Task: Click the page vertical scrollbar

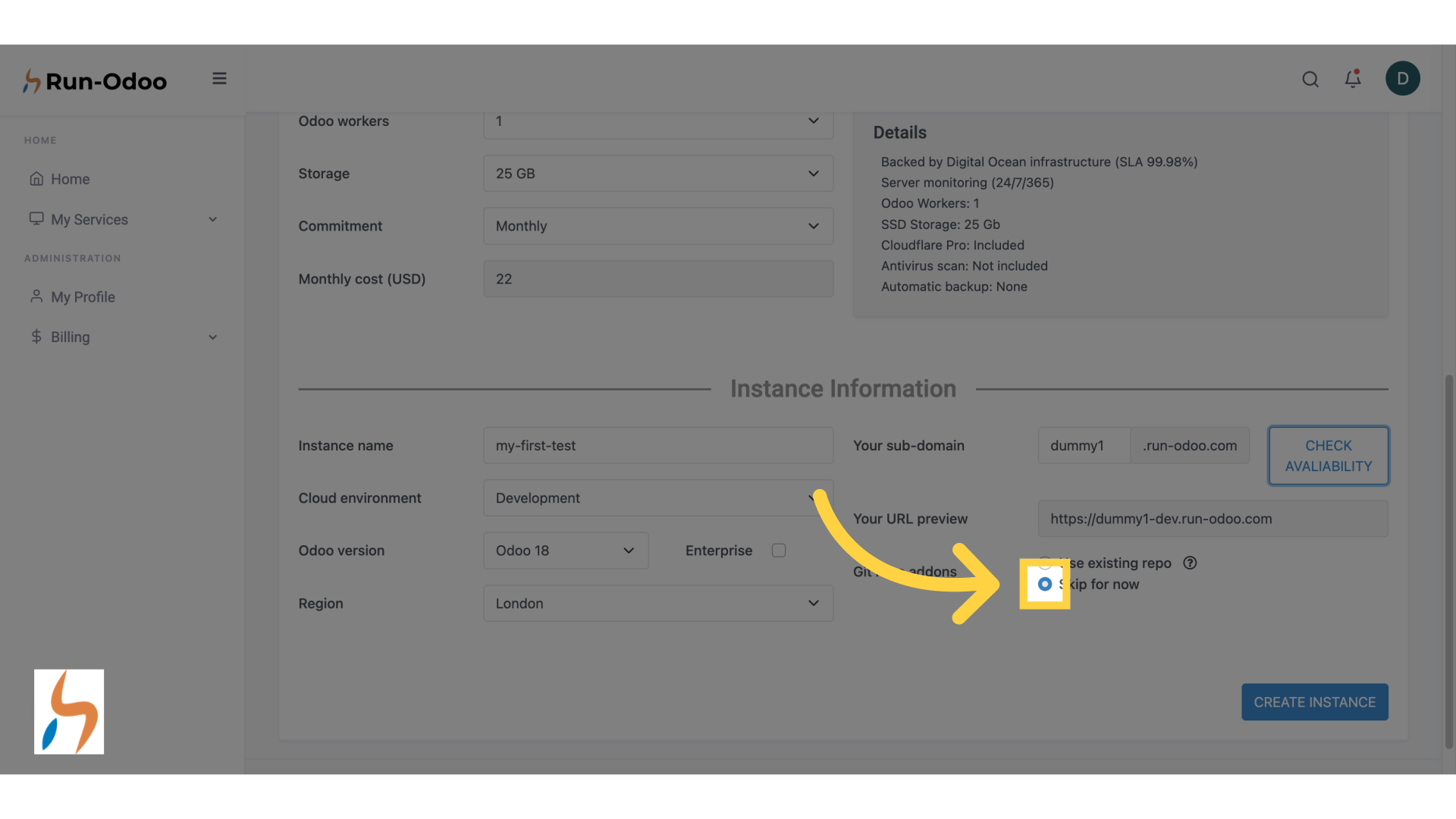Action: click(1448, 561)
